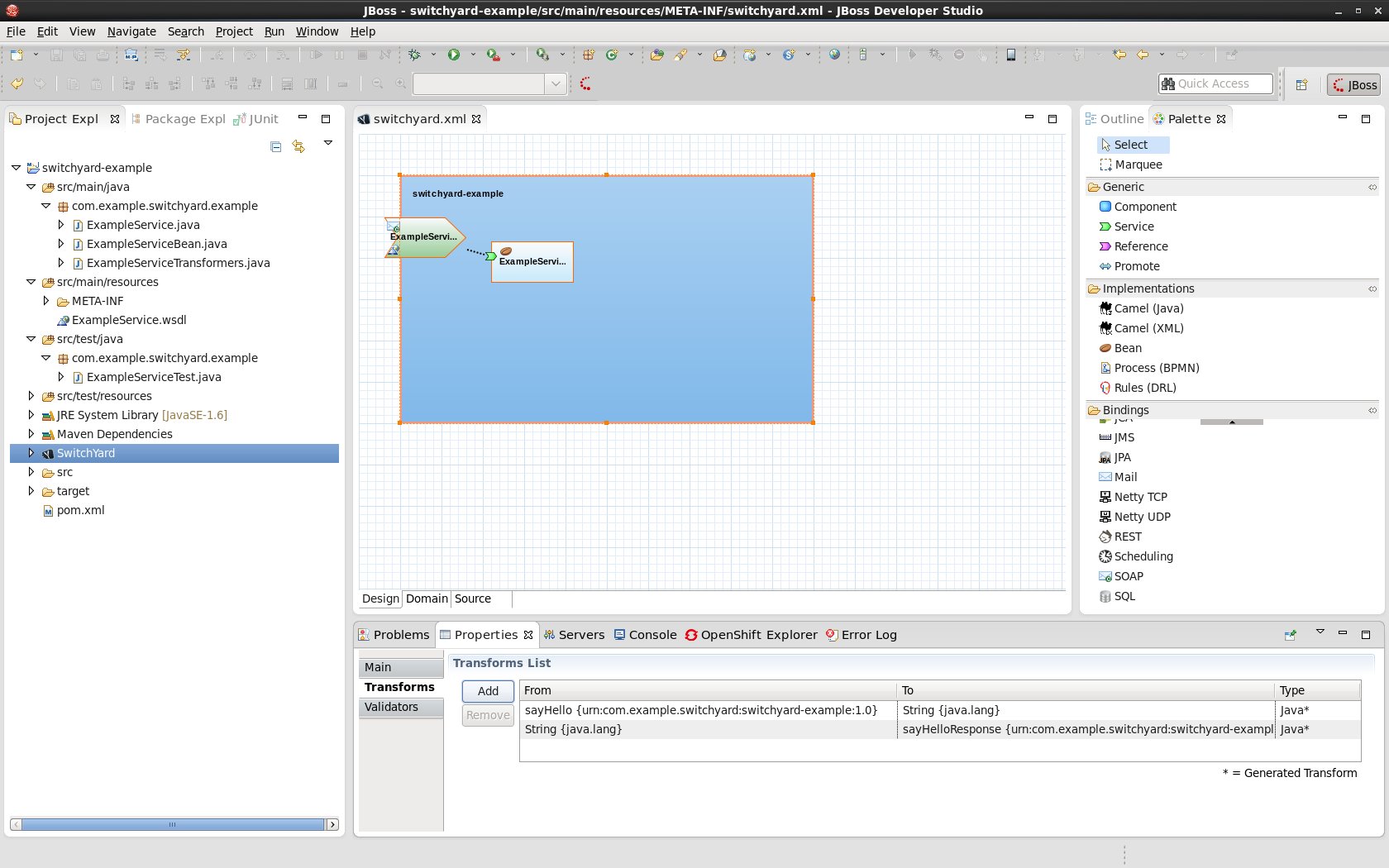
Task: Pick the Service tool in Palette
Action: click(1126, 227)
